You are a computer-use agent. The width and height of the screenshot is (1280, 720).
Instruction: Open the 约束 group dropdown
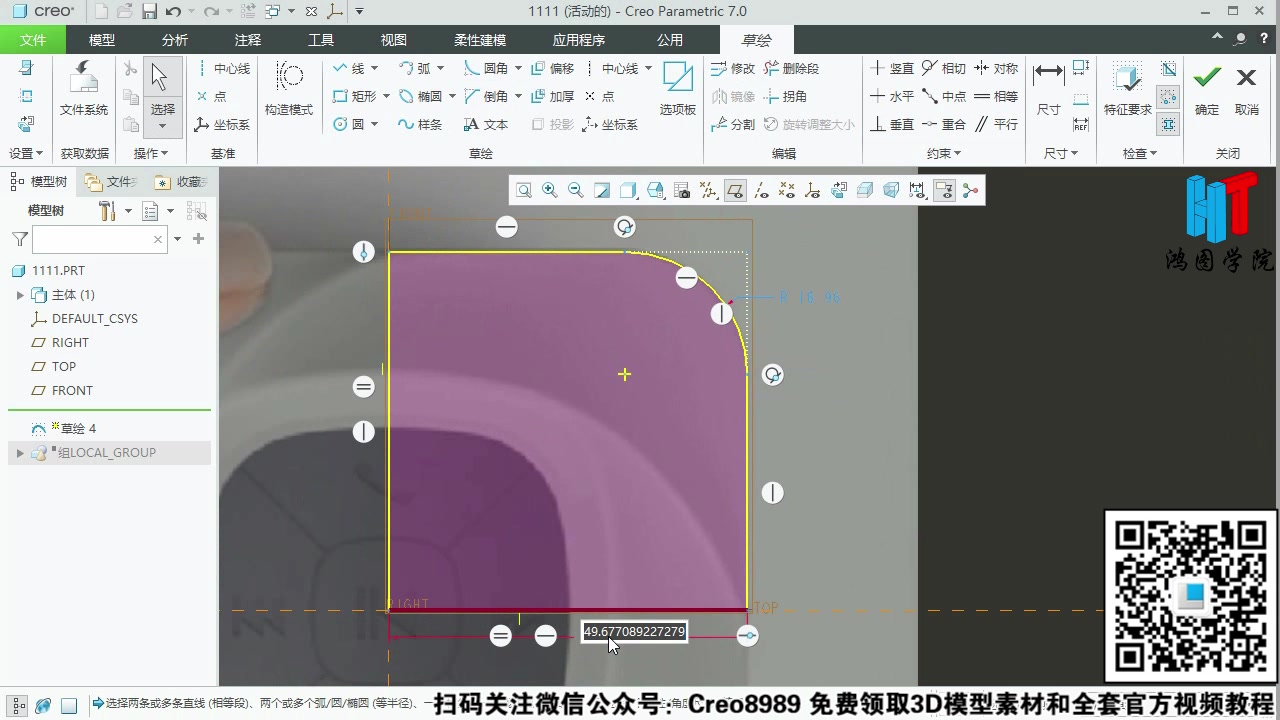(944, 154)
